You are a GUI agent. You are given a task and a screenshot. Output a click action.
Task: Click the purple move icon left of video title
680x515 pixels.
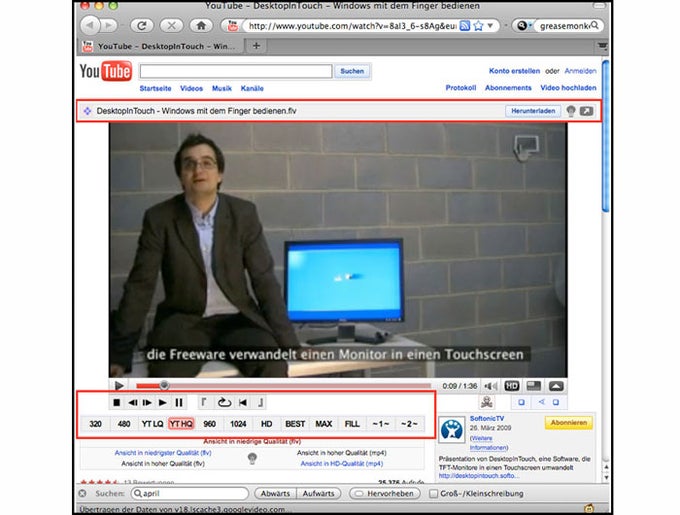[87, 111]
